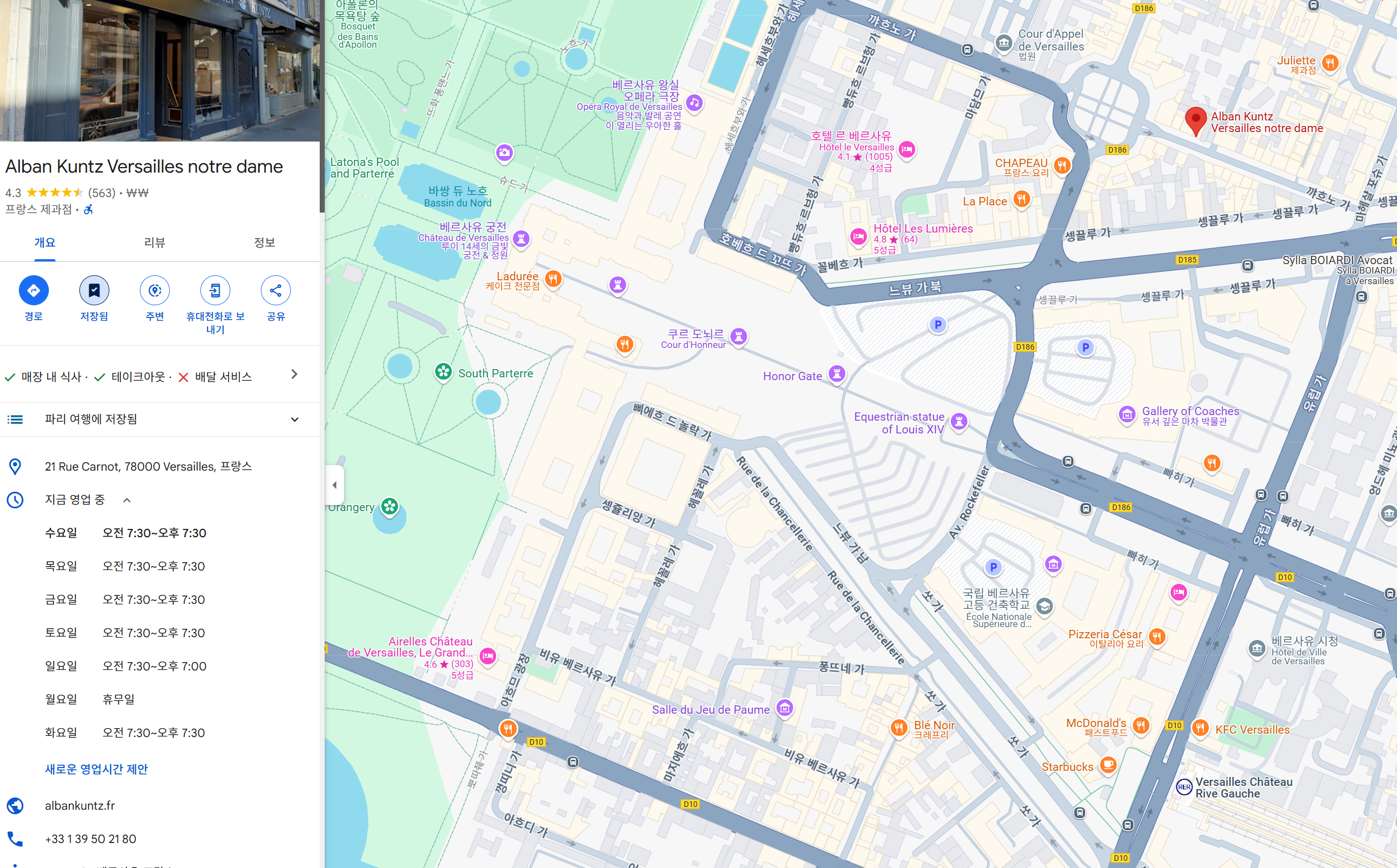Click the globe website icon
The width and height of the screenshot is (1397, 868).
coord(15,806)
